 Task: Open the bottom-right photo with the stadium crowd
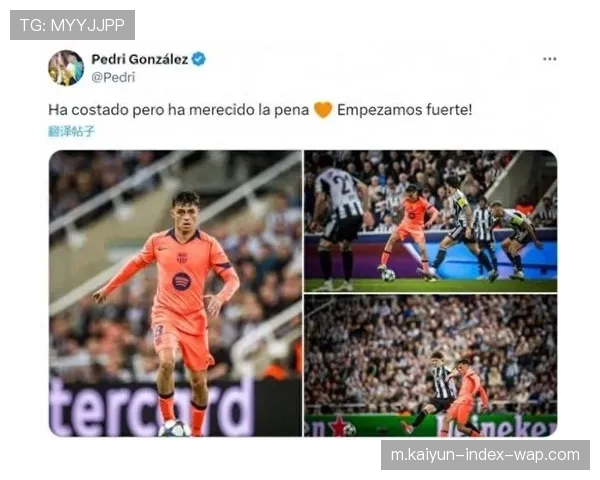click(x=430, y=366)
